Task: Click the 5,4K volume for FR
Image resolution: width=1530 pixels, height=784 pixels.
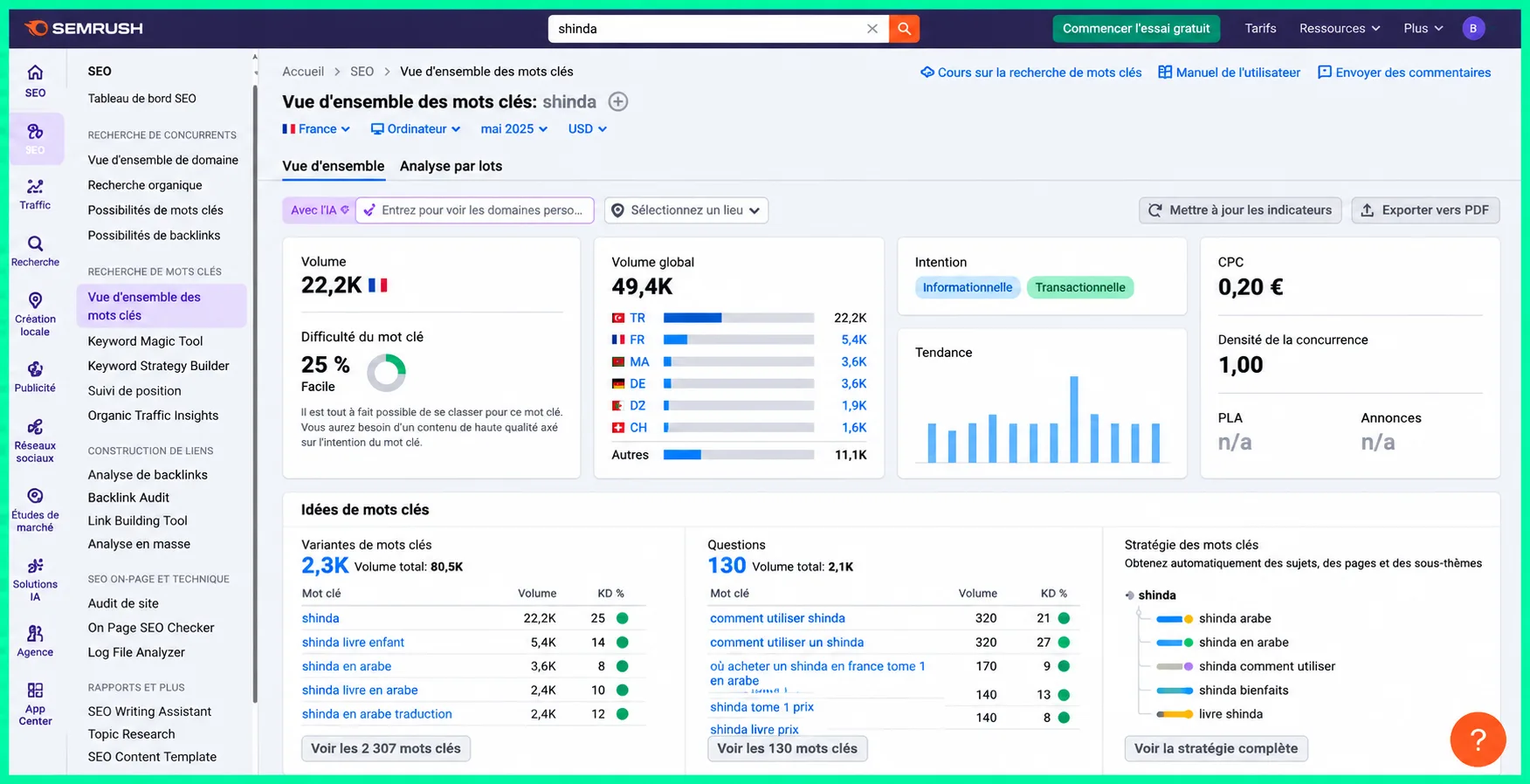Action: [x=854, y=340]
